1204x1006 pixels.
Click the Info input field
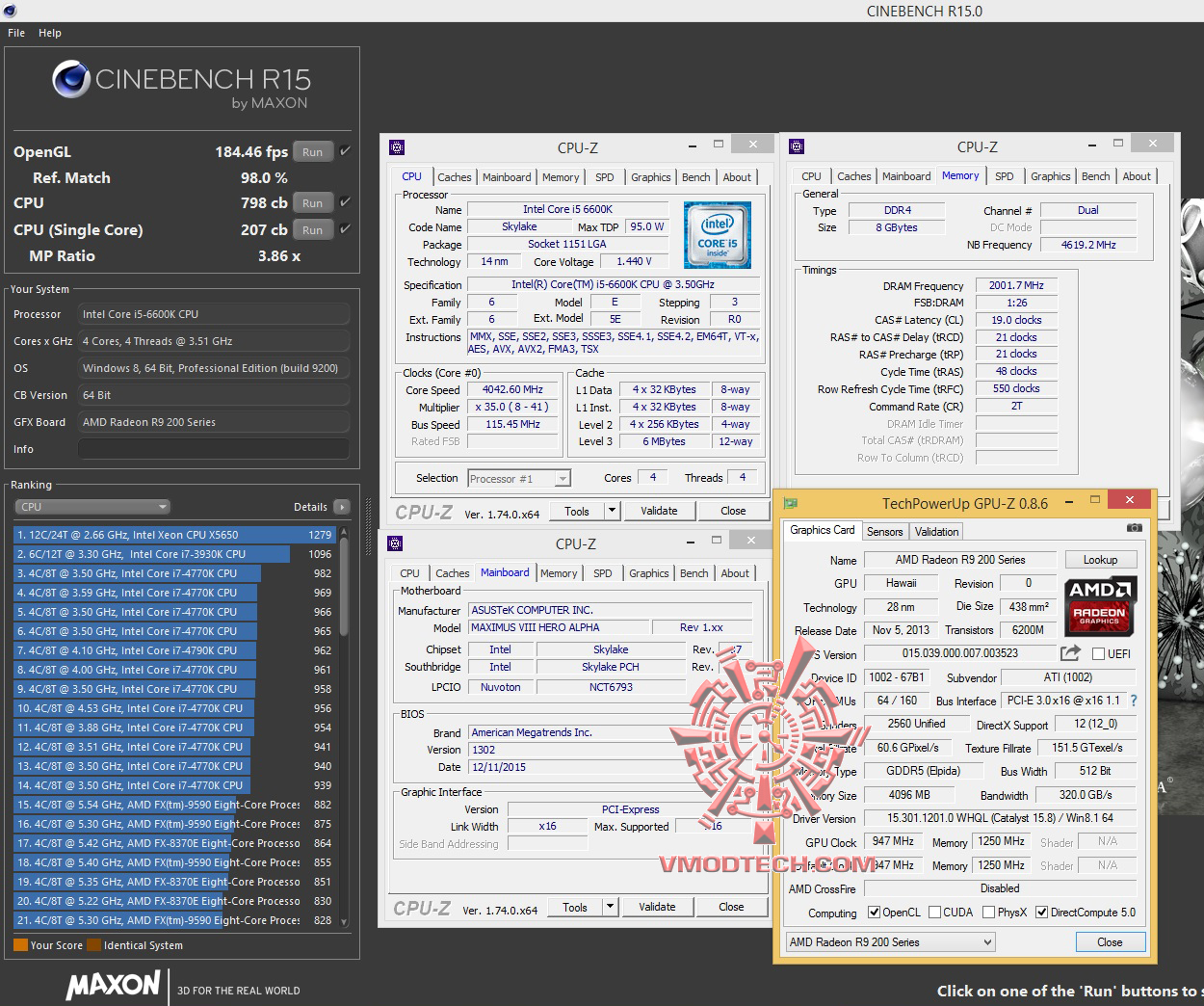tap(214, 449)
